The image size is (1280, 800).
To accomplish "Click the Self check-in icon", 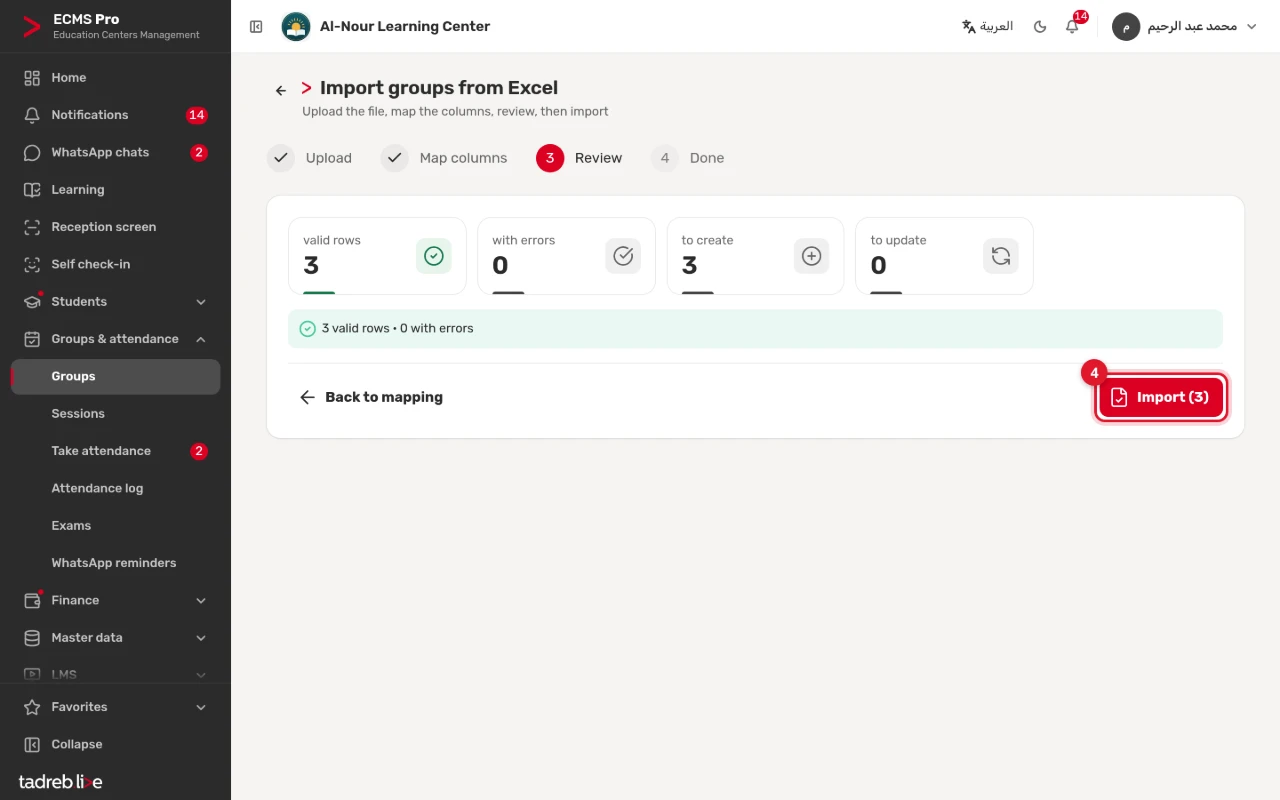I will pyautogui.click(x=32, y=264).
